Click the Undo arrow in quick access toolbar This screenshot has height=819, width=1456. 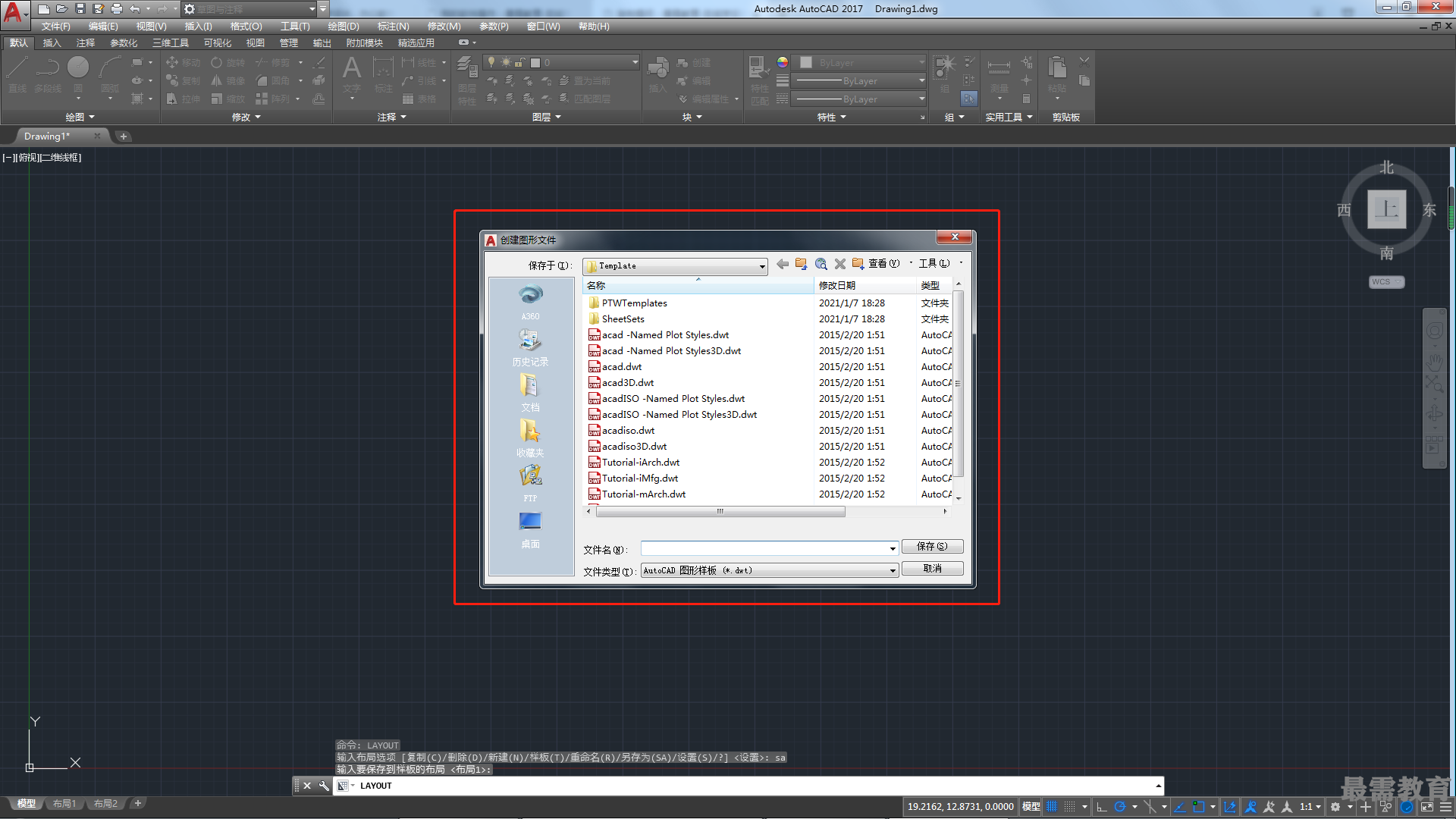pyautogui.click(x=134, y=9)
